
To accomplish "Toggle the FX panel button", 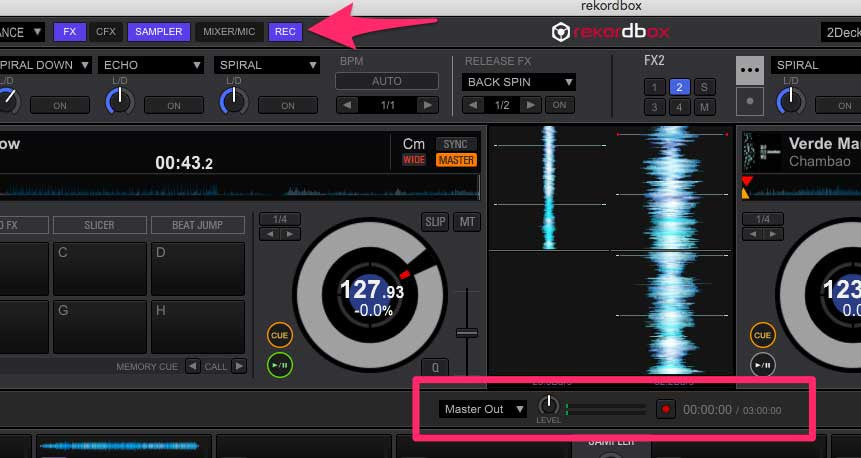I will click(x=70, y=32).
